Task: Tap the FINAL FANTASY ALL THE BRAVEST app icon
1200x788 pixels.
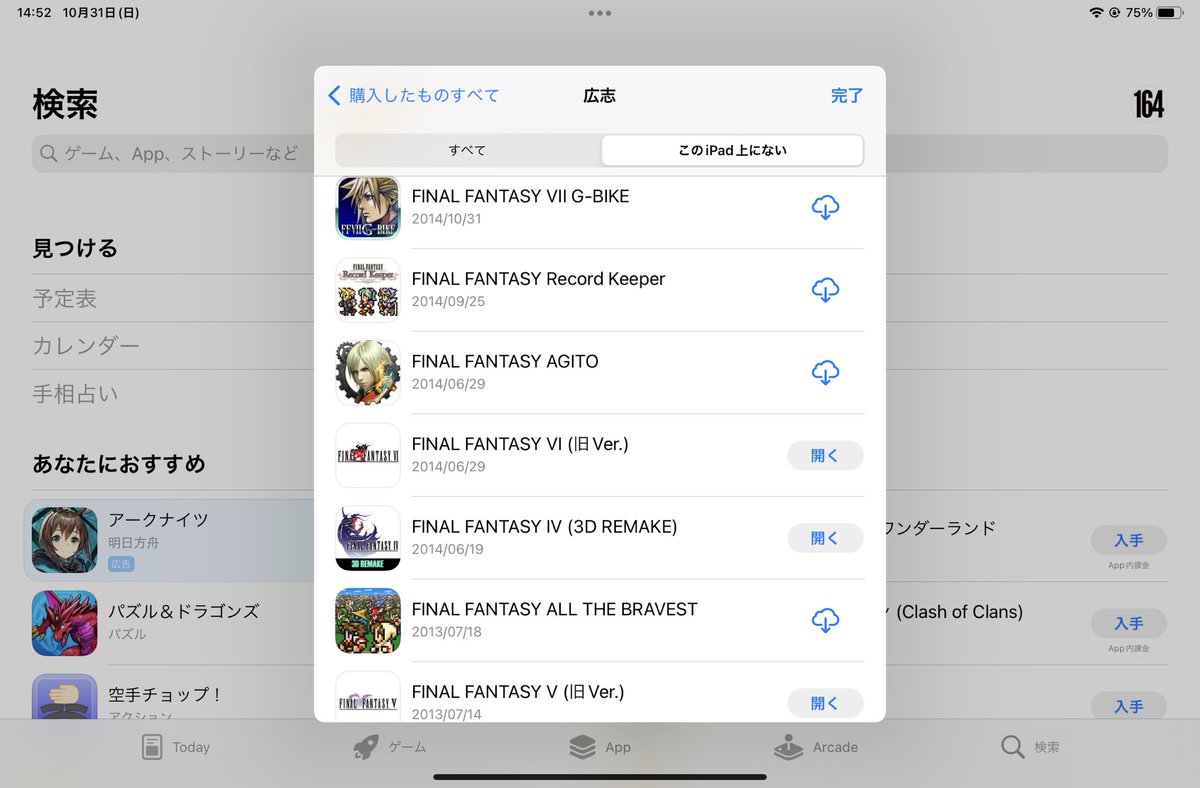Action: [x=368, y=621]
